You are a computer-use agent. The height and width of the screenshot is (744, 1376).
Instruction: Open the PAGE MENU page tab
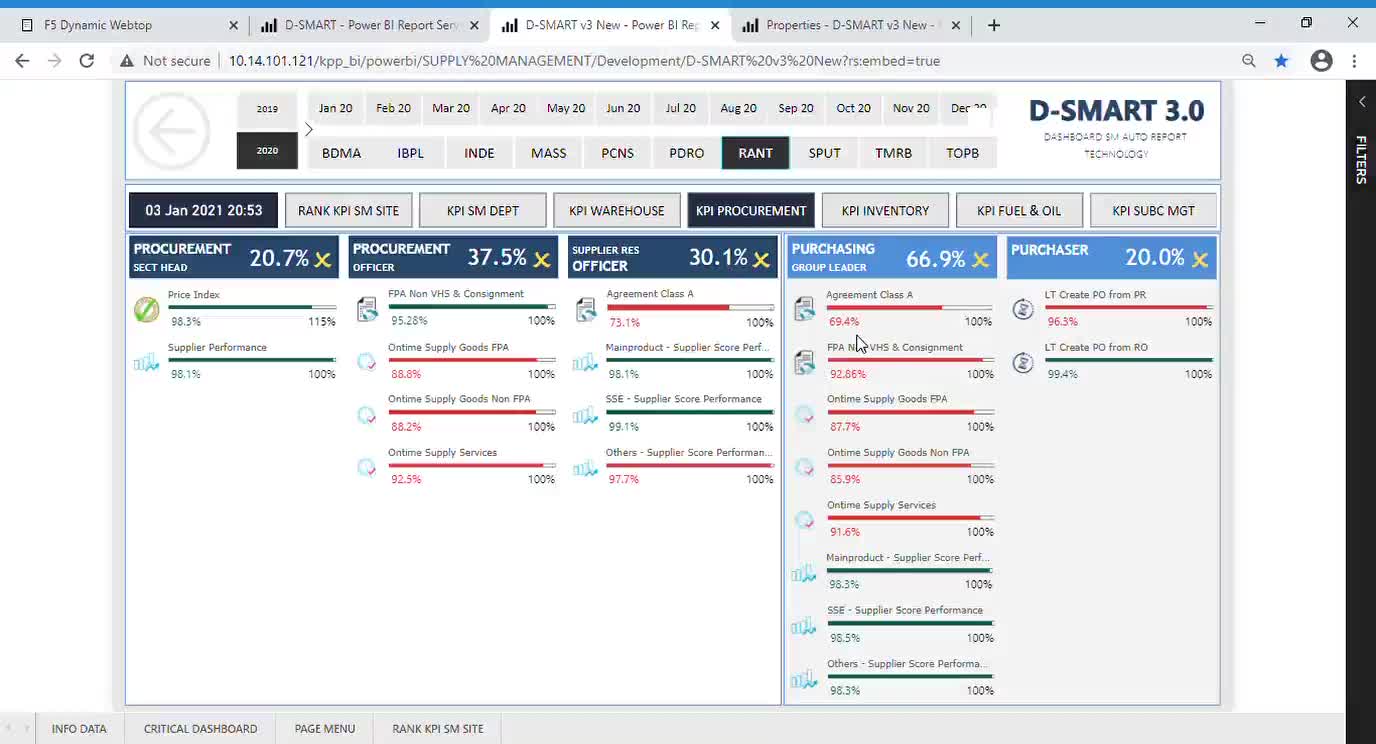(x=325, y=729)
